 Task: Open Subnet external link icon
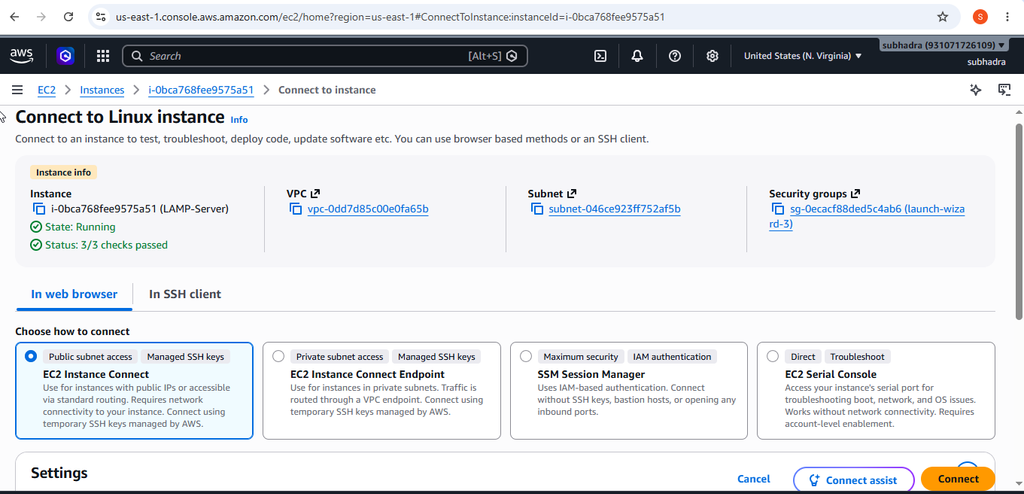point(571,193)
